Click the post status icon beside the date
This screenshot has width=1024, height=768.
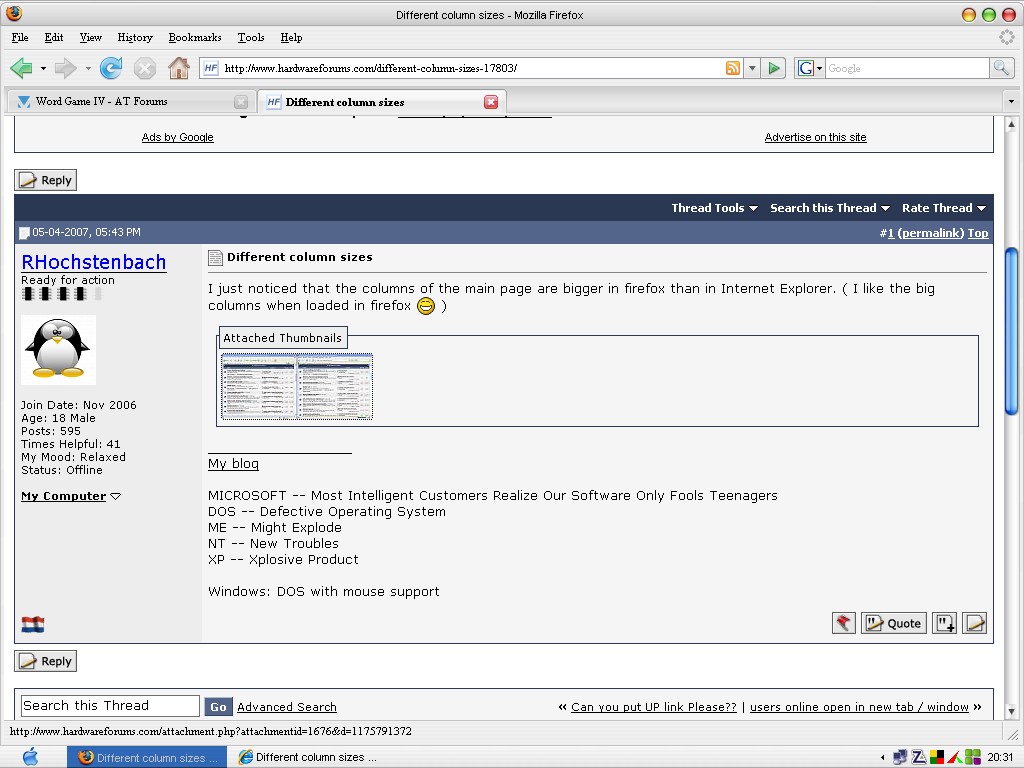24,233
